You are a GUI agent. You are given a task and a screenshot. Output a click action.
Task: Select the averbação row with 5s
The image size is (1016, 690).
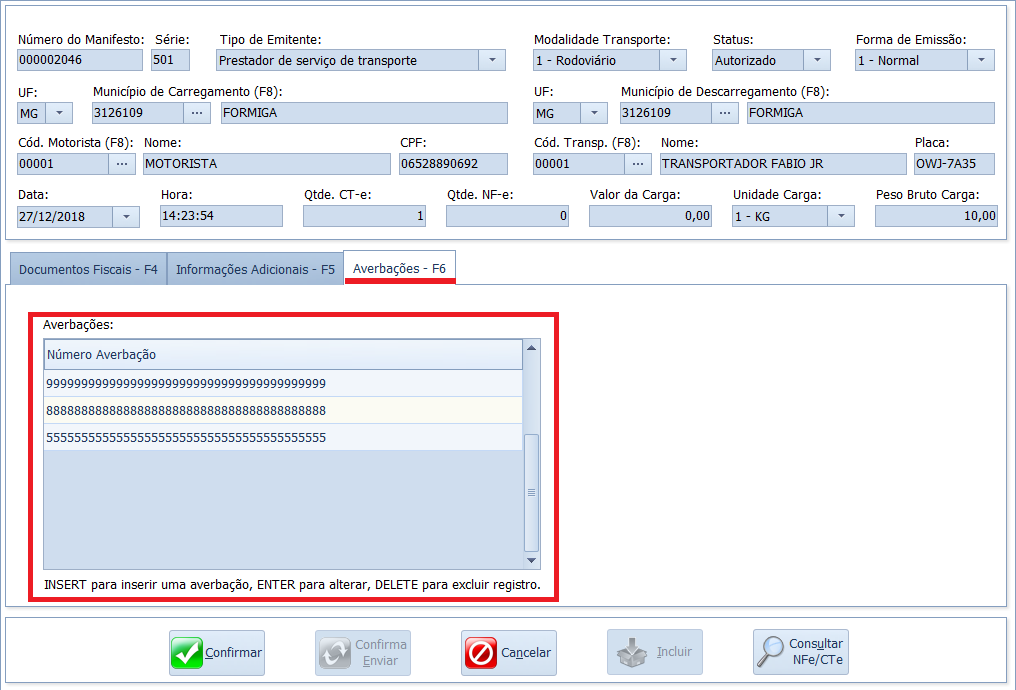click(x=282, y=438)
